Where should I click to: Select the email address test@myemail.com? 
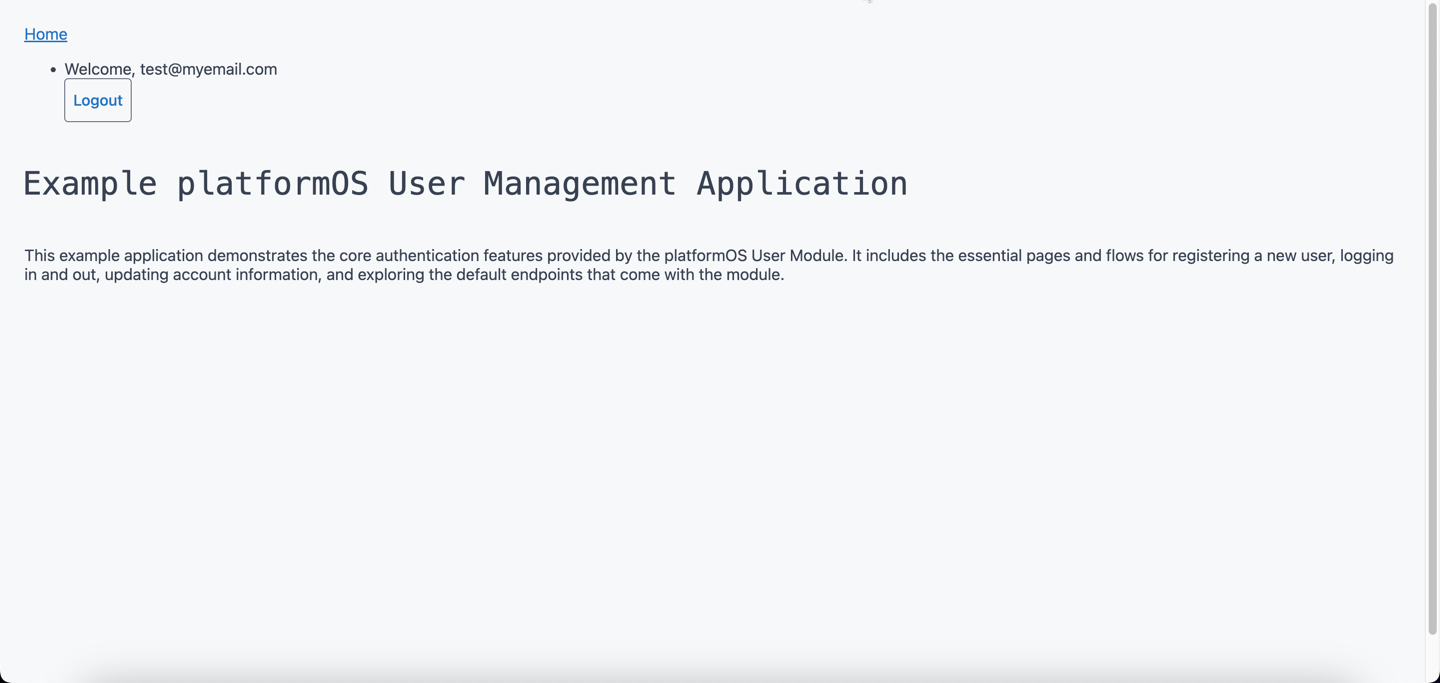[208, 69]
